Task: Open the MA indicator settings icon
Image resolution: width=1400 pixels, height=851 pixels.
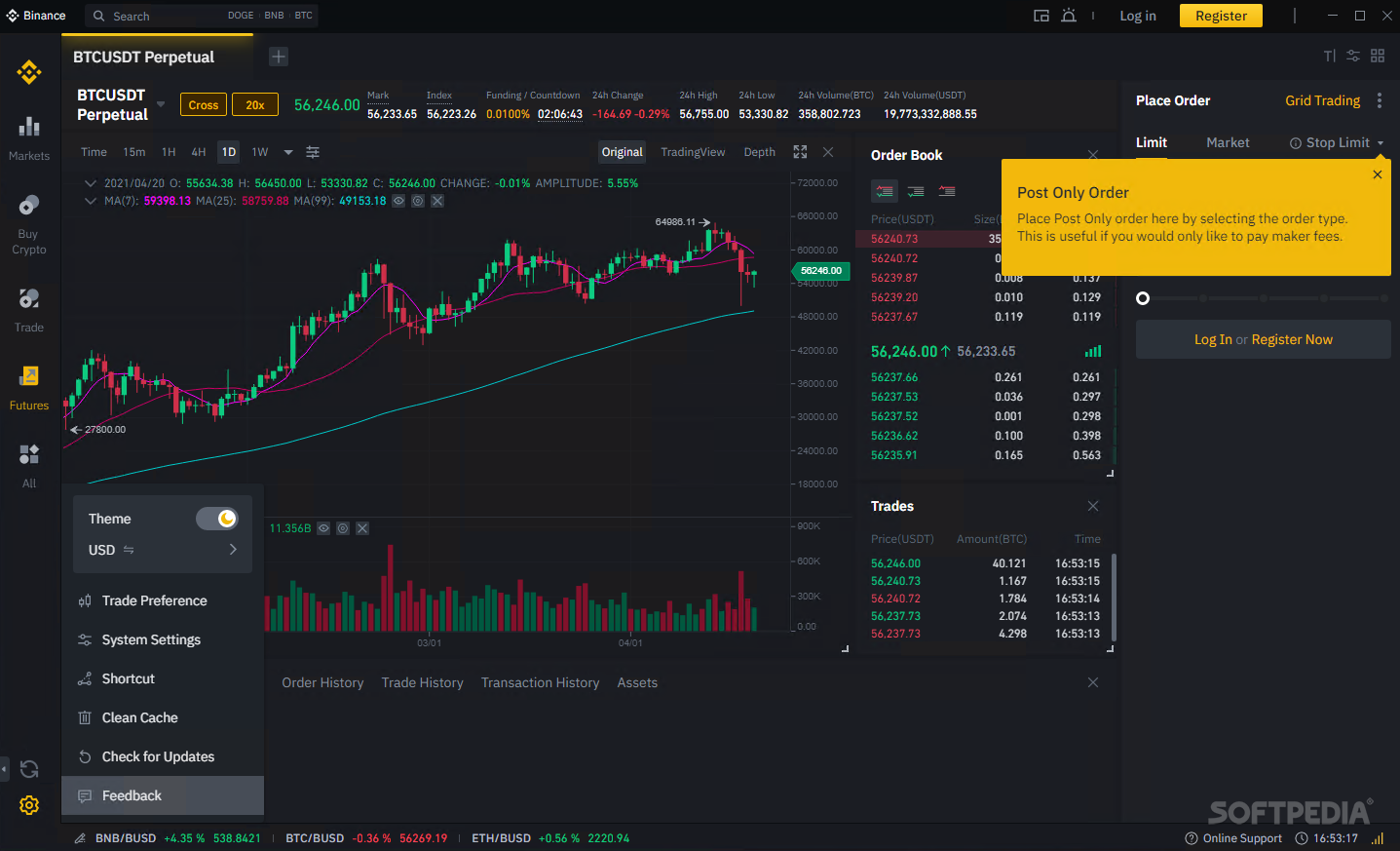Action: (418, 201)
